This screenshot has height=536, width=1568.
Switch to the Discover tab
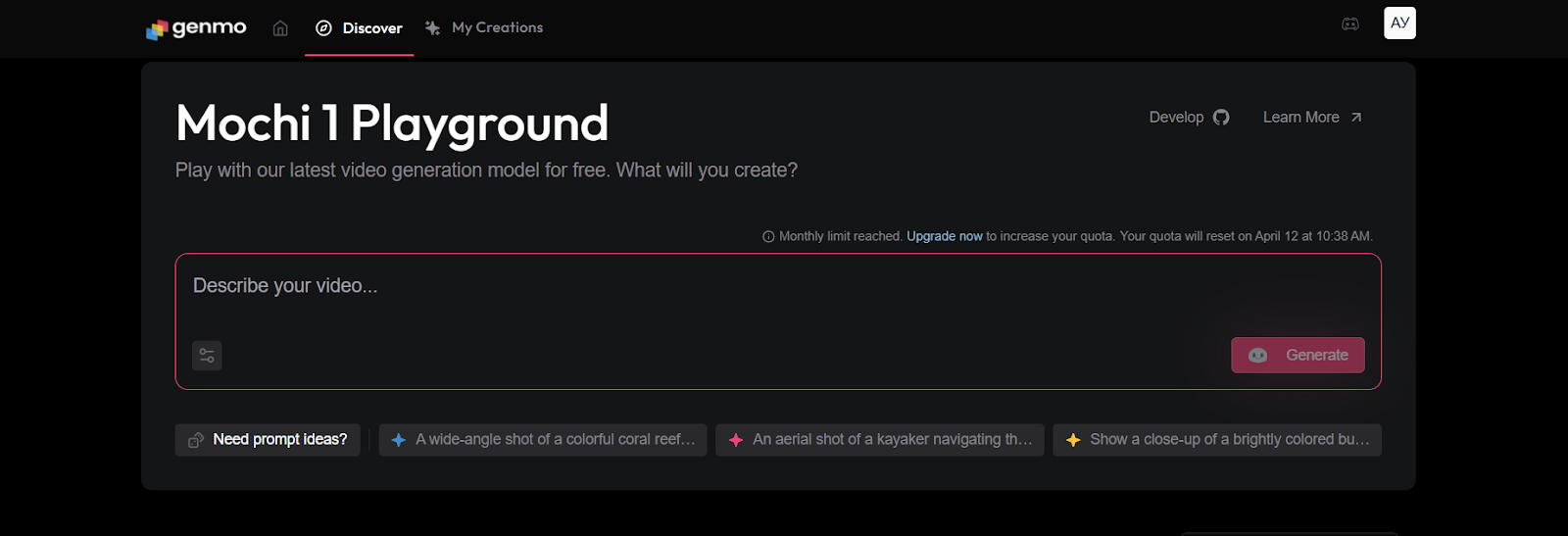pyautogui.click(x=359, y=28)
